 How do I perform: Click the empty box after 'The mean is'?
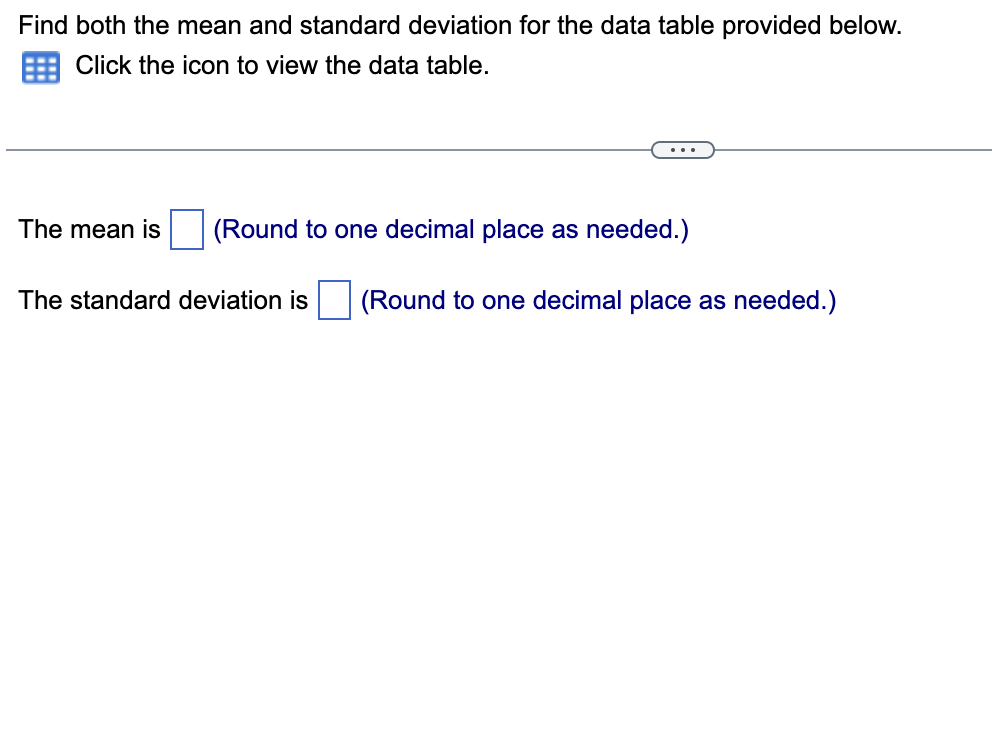point(186,229)
